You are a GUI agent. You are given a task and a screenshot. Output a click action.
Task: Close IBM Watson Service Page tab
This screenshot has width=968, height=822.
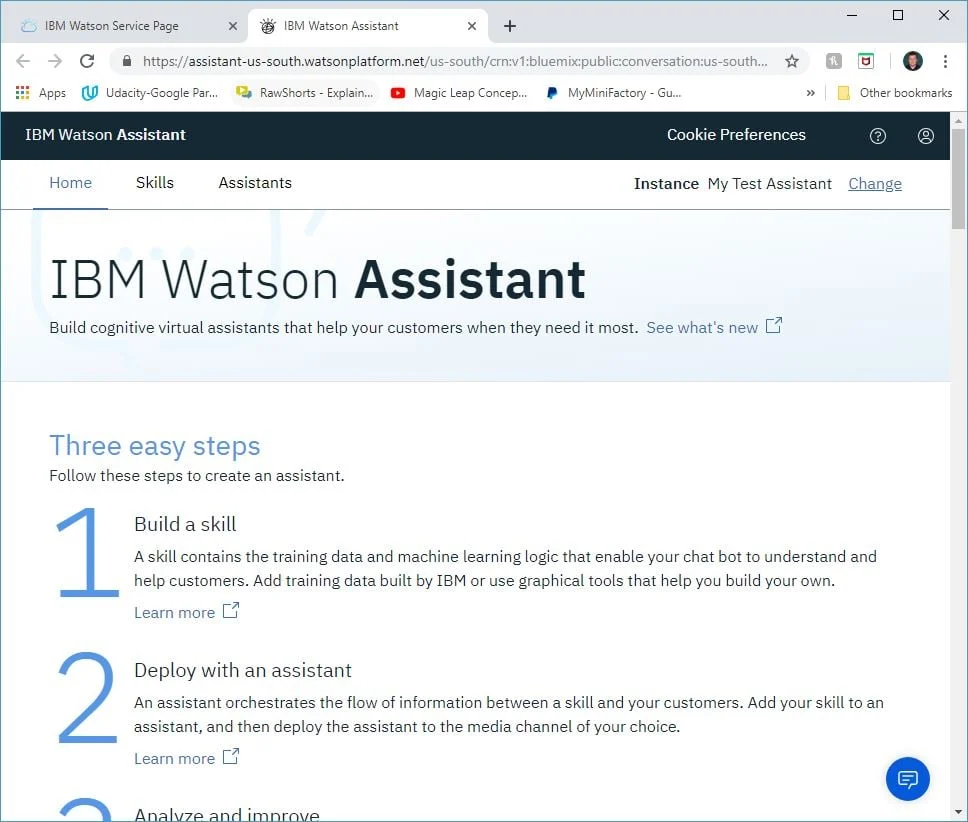233,26
